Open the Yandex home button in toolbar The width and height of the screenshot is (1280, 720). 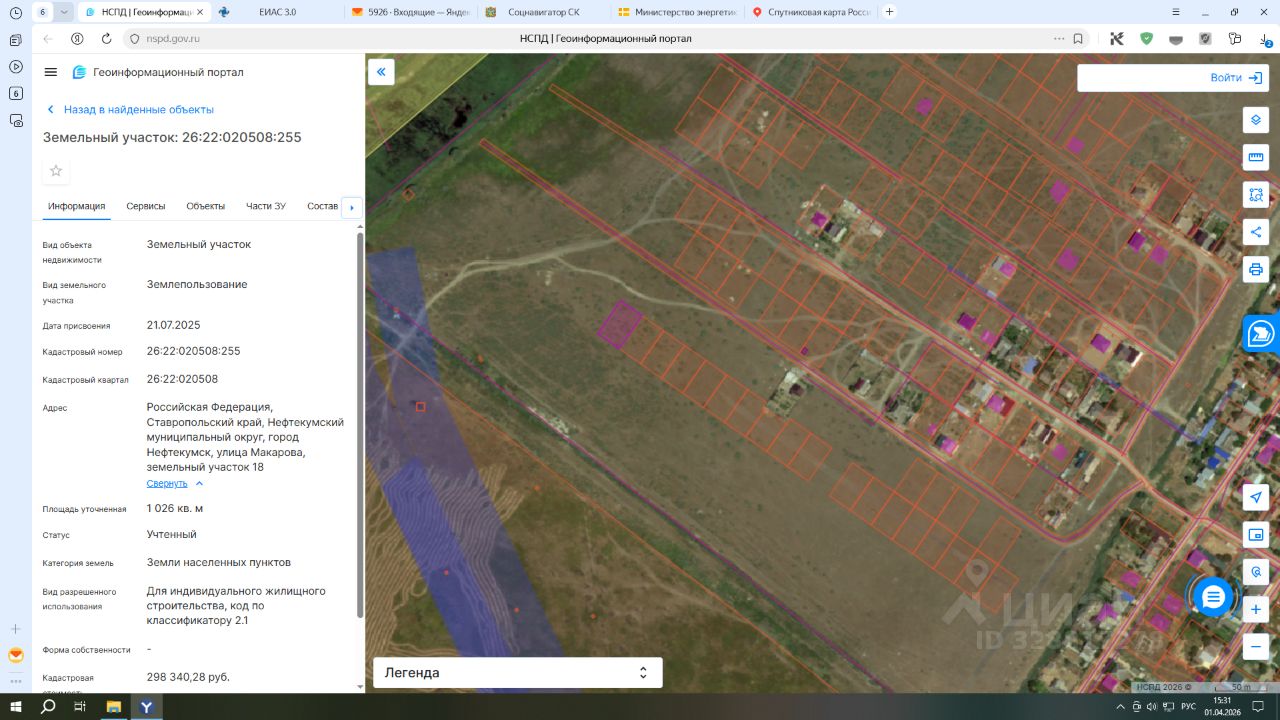point(77,38)
